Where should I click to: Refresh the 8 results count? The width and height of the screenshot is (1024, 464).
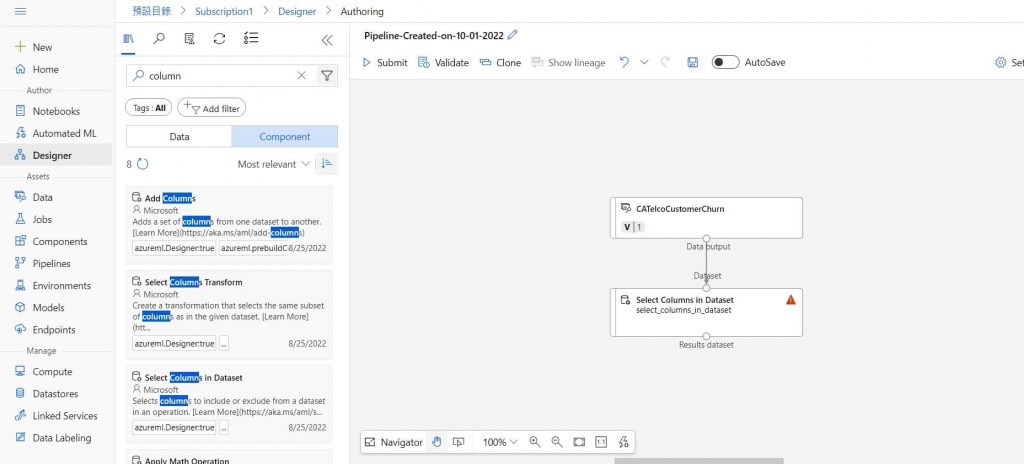pos(143,164)
